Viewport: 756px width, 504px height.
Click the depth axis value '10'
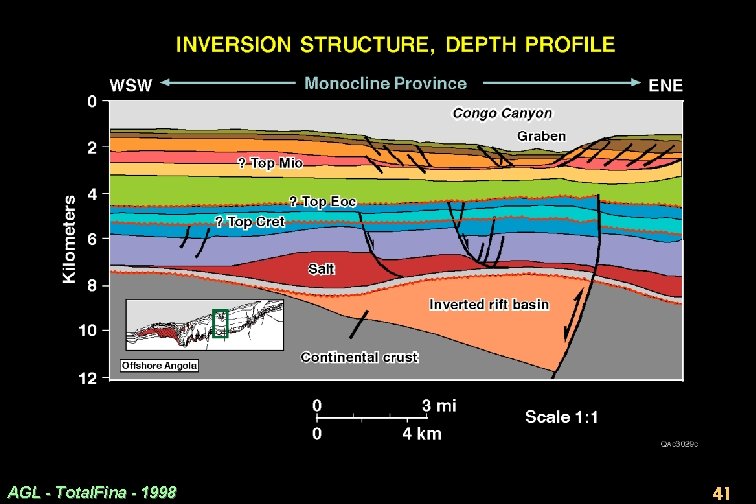(88, 330)
